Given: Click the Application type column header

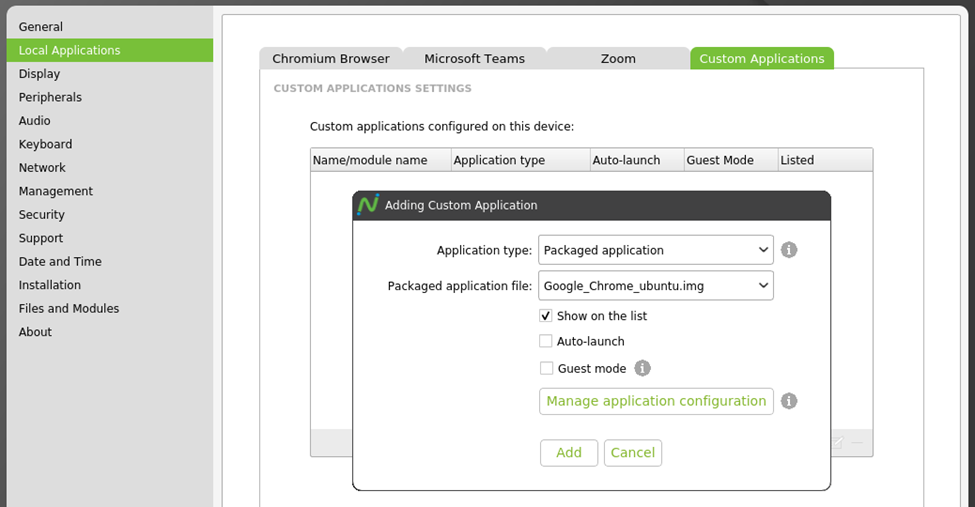Looking at the screenshot, I should (520, 160).
